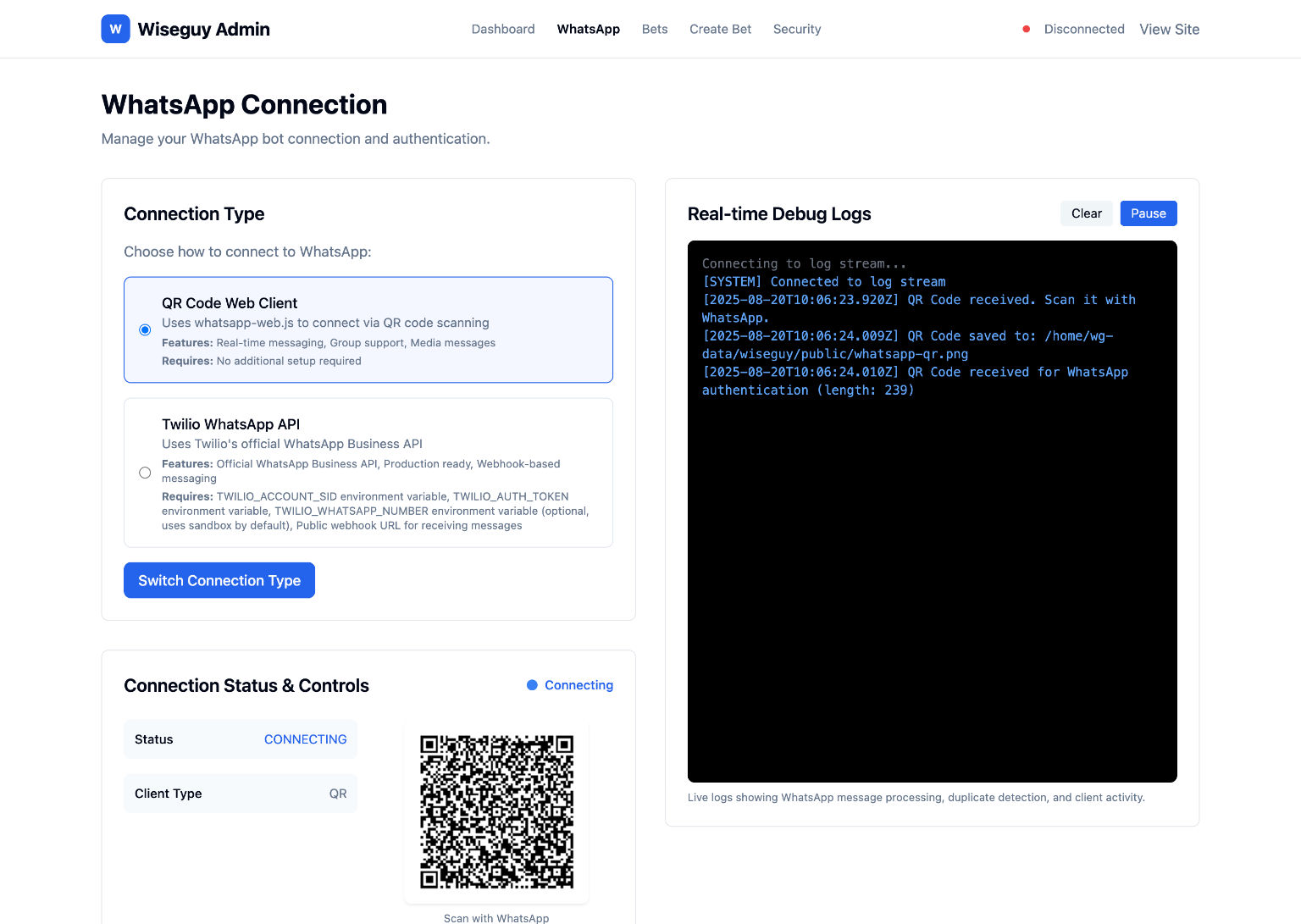
Task: Click the 'Scan with WhatsApp' caption
Action: point(496,918)
